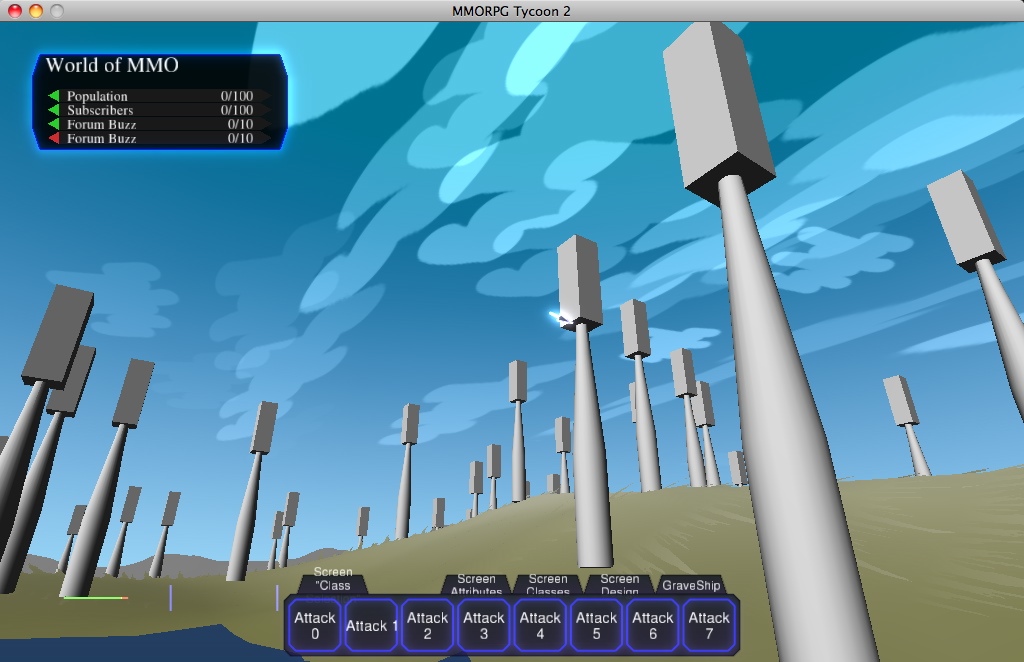
Task: Click the Attack 7 hotbar slot
Action: tap(709, 625)
